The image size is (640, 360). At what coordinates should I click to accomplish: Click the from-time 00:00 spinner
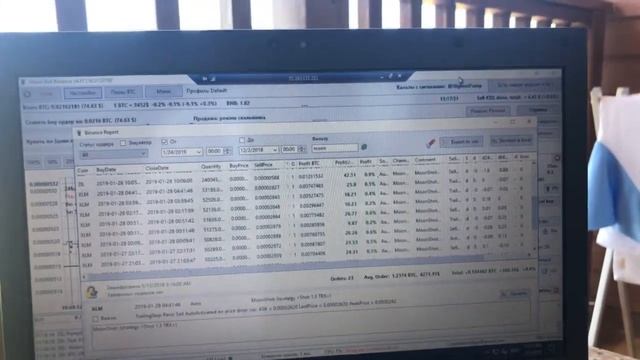(219, 151)
